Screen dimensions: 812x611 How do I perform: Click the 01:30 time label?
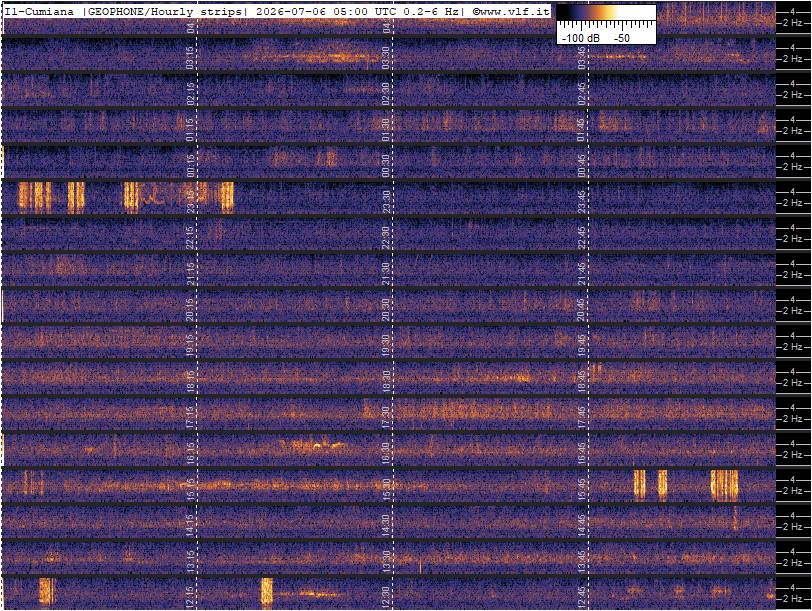coord(386,129)
